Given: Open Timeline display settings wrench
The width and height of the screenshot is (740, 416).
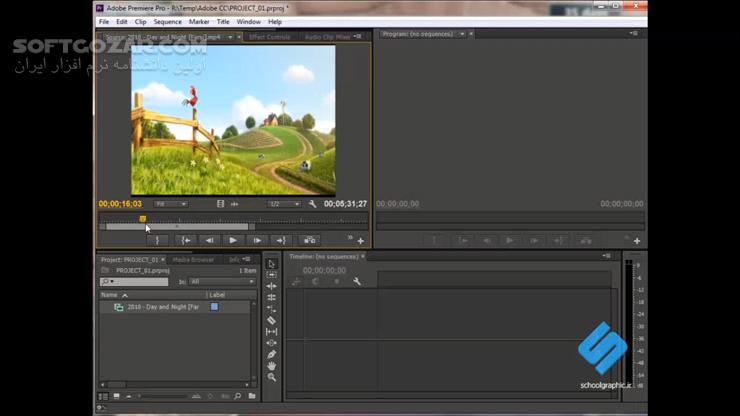Looking at the screenshot, I should click(357, 281).
